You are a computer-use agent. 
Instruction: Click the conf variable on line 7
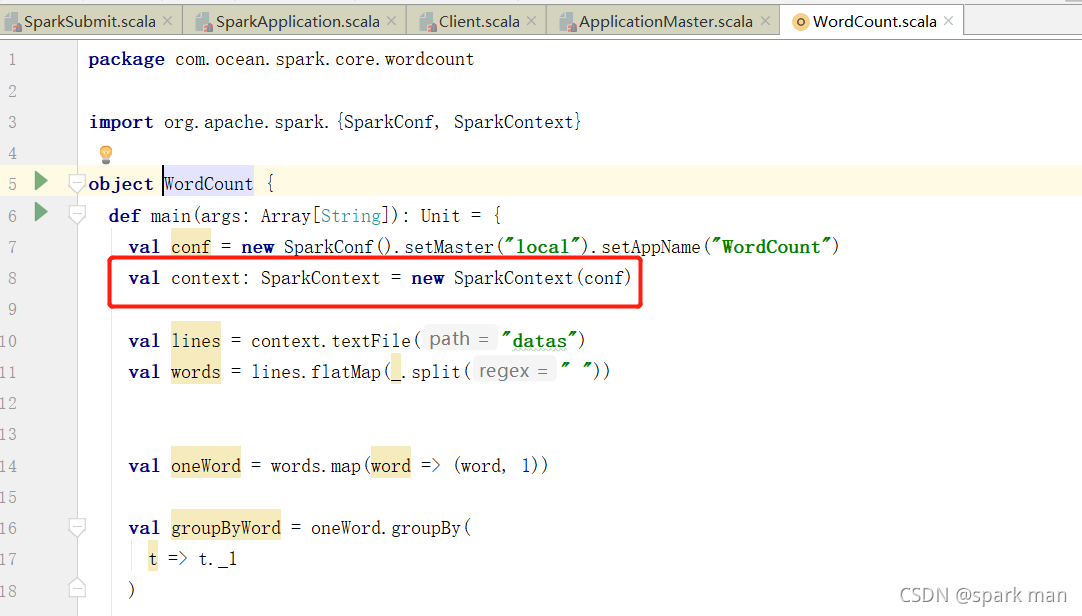coord(190,247)
